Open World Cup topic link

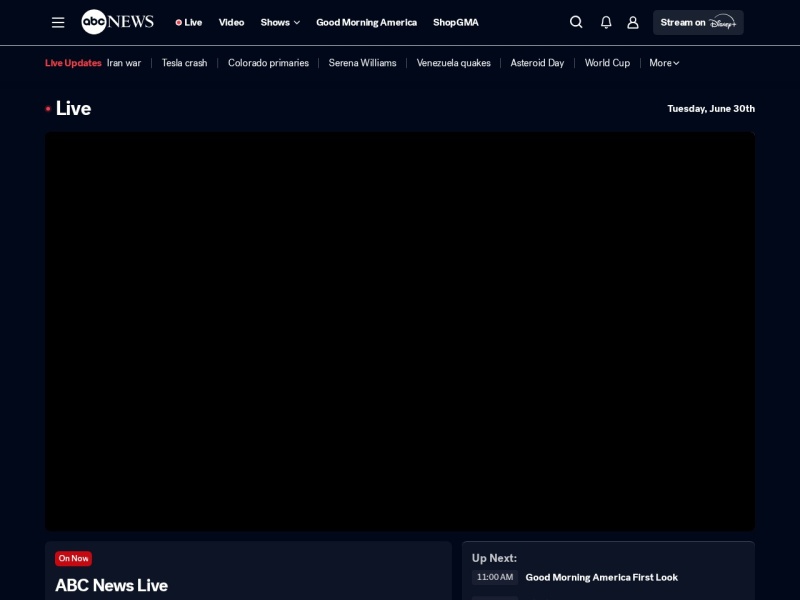coord(607,63)
